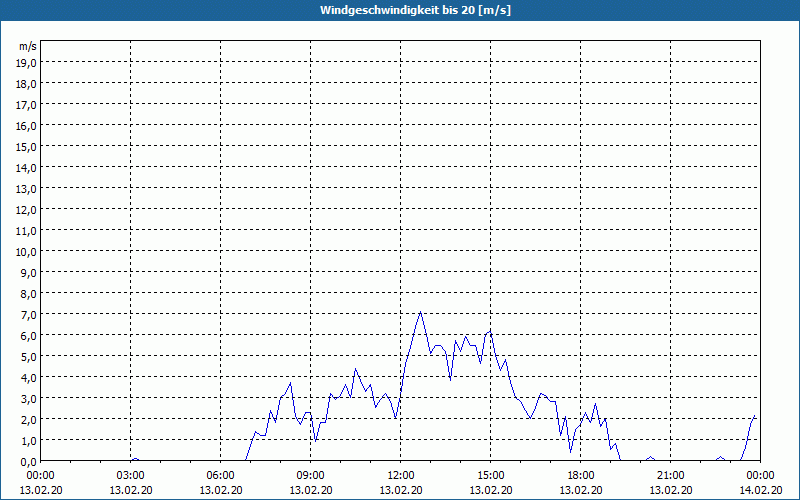Image resolution: width=800 pixels, height=500 pixels.
Task: Click the "09:00" time label
Action: click(x=311, y=476)
